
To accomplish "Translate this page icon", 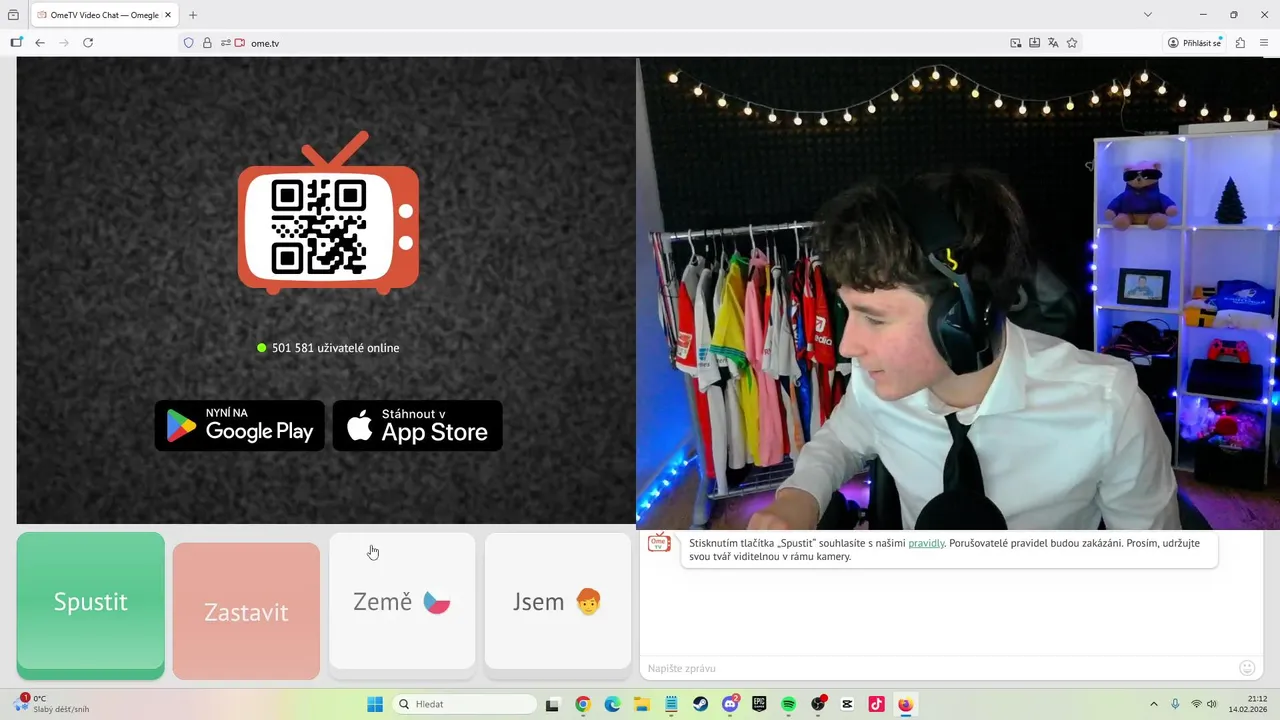I will click(x=1053, y=43).
